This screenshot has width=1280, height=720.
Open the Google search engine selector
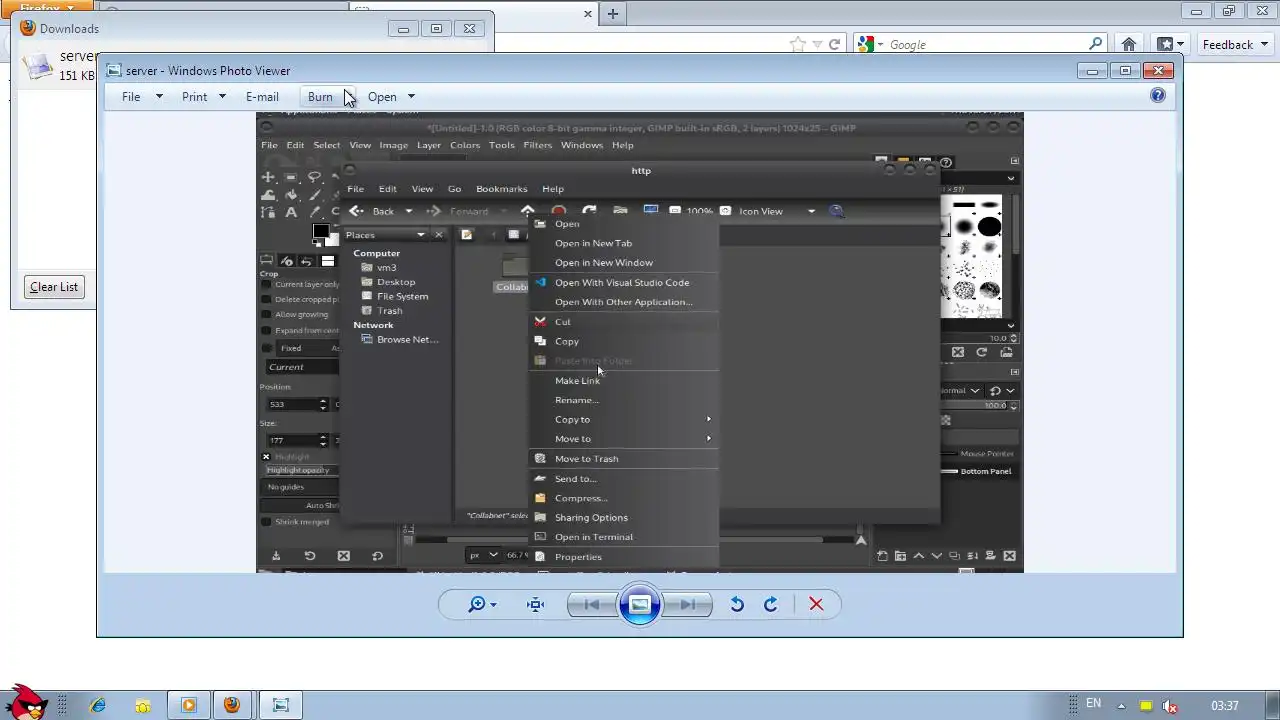click(870, 44)
